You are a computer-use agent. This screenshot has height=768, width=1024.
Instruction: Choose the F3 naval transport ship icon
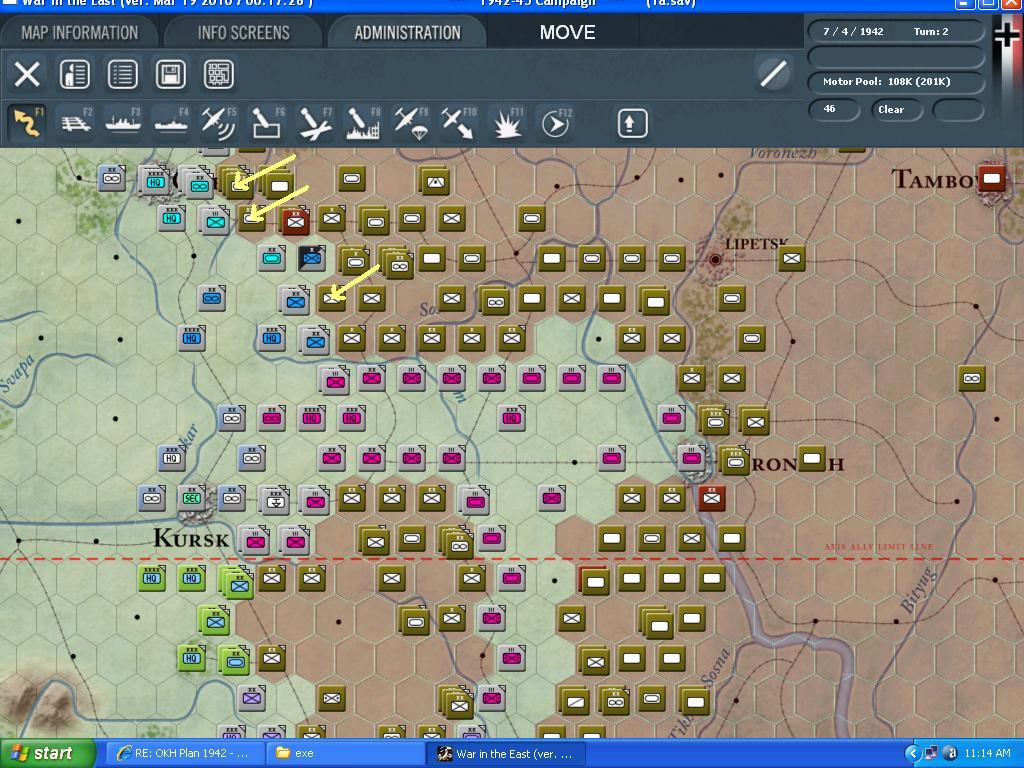(x=123, y=122)
